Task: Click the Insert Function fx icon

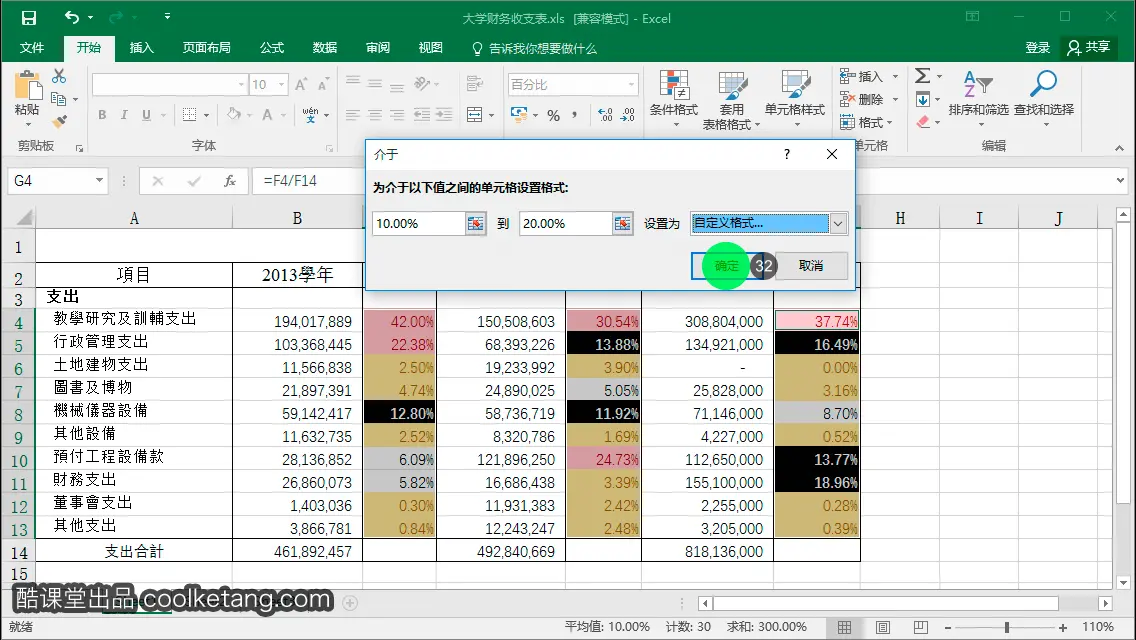Action: (x=230, y=180)
